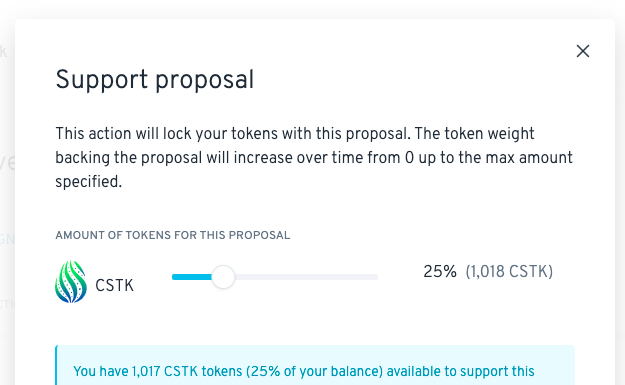Select the token amount slider handle

pos(223,277)
